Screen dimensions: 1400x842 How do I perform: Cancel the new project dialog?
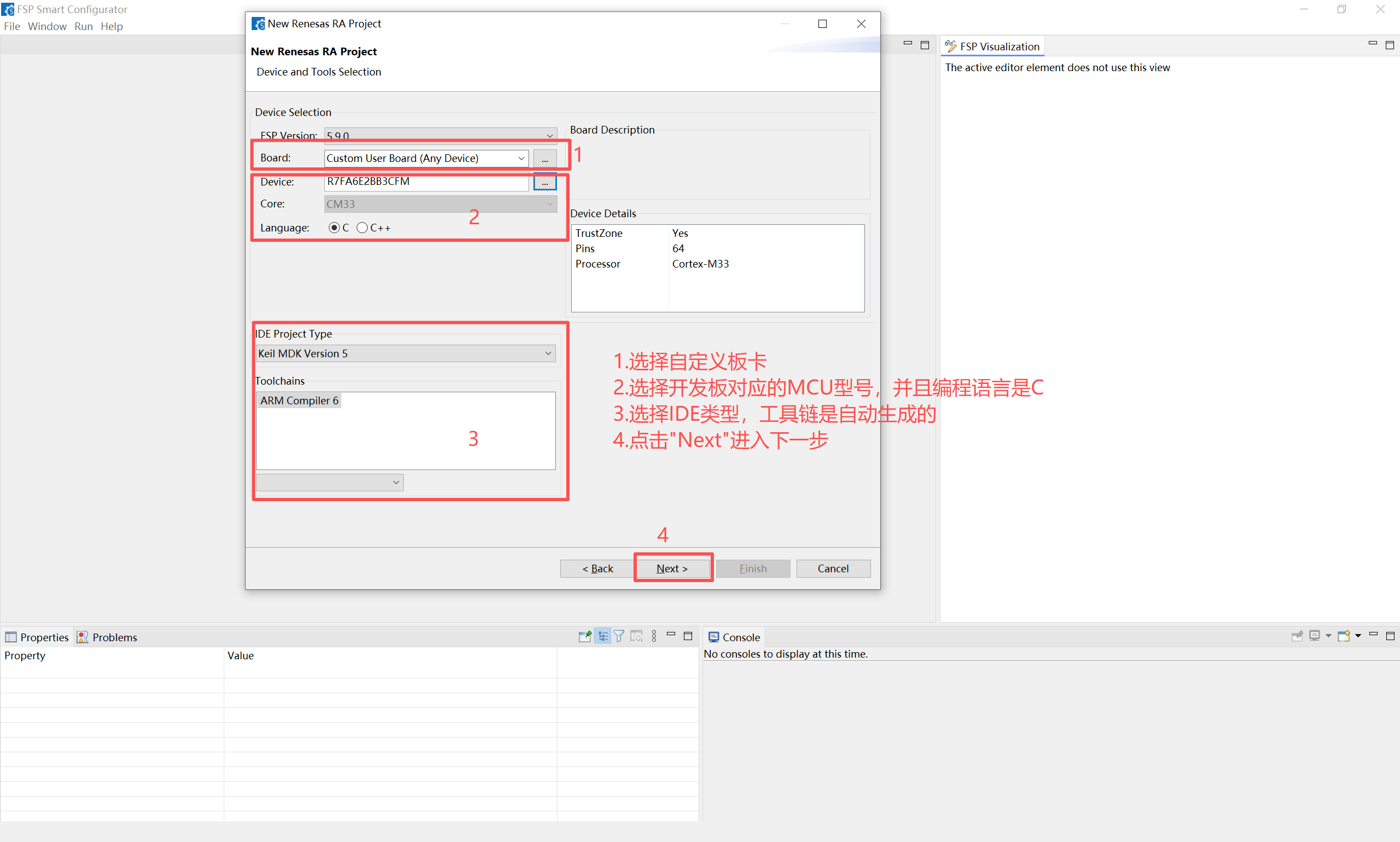pyautogui.click(x=833, y=568)
